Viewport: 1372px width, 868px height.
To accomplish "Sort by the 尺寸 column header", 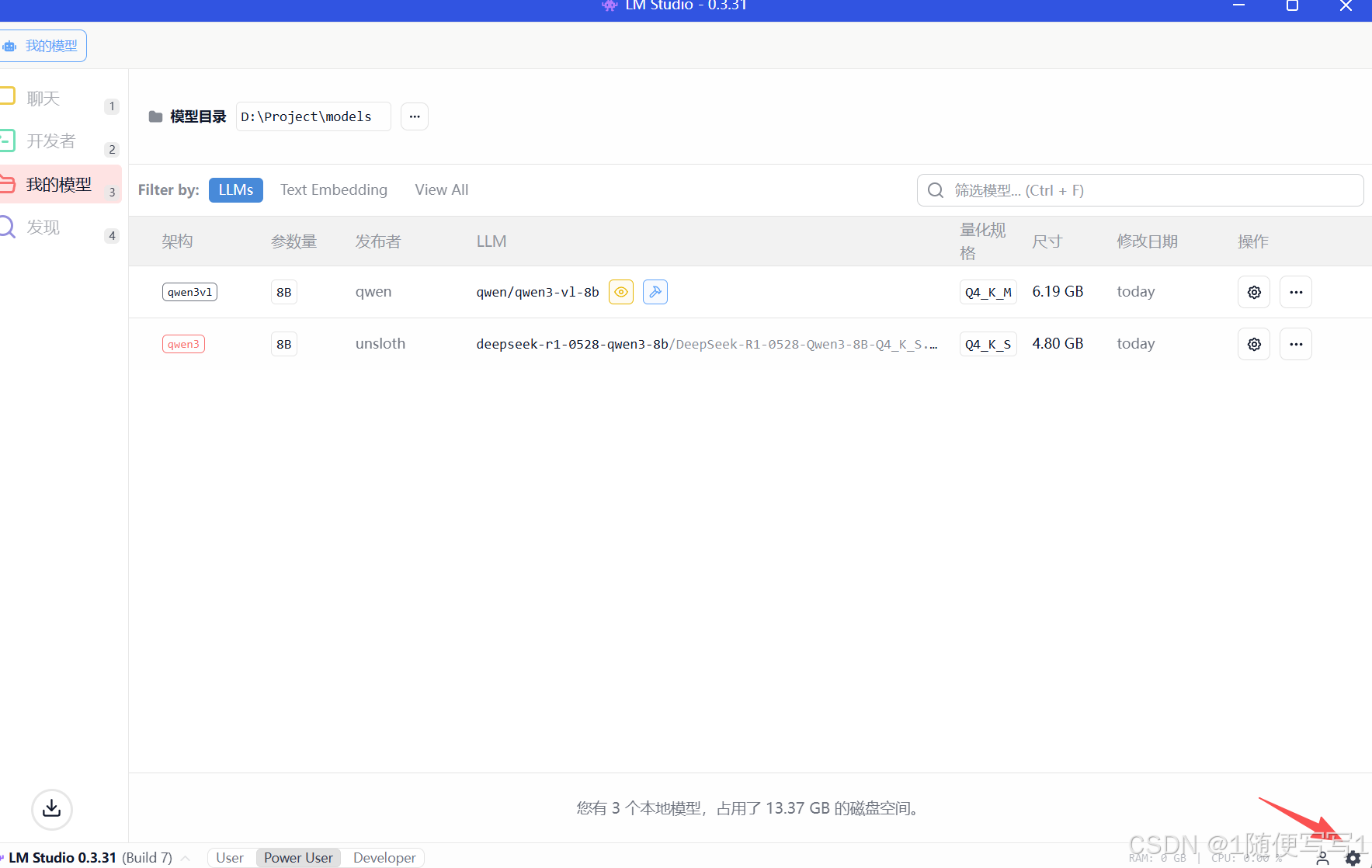I will [x=1047, y=241].
